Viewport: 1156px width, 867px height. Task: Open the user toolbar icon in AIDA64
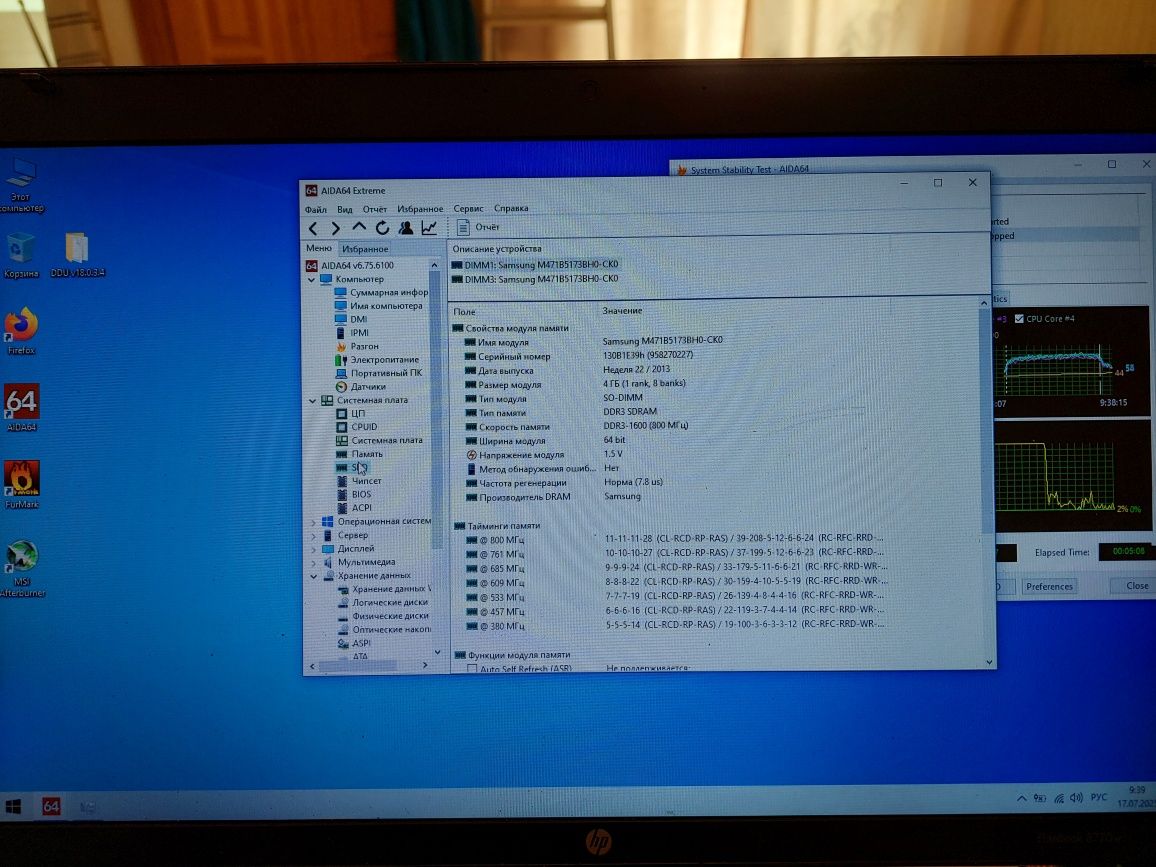[x=405, y=228]
